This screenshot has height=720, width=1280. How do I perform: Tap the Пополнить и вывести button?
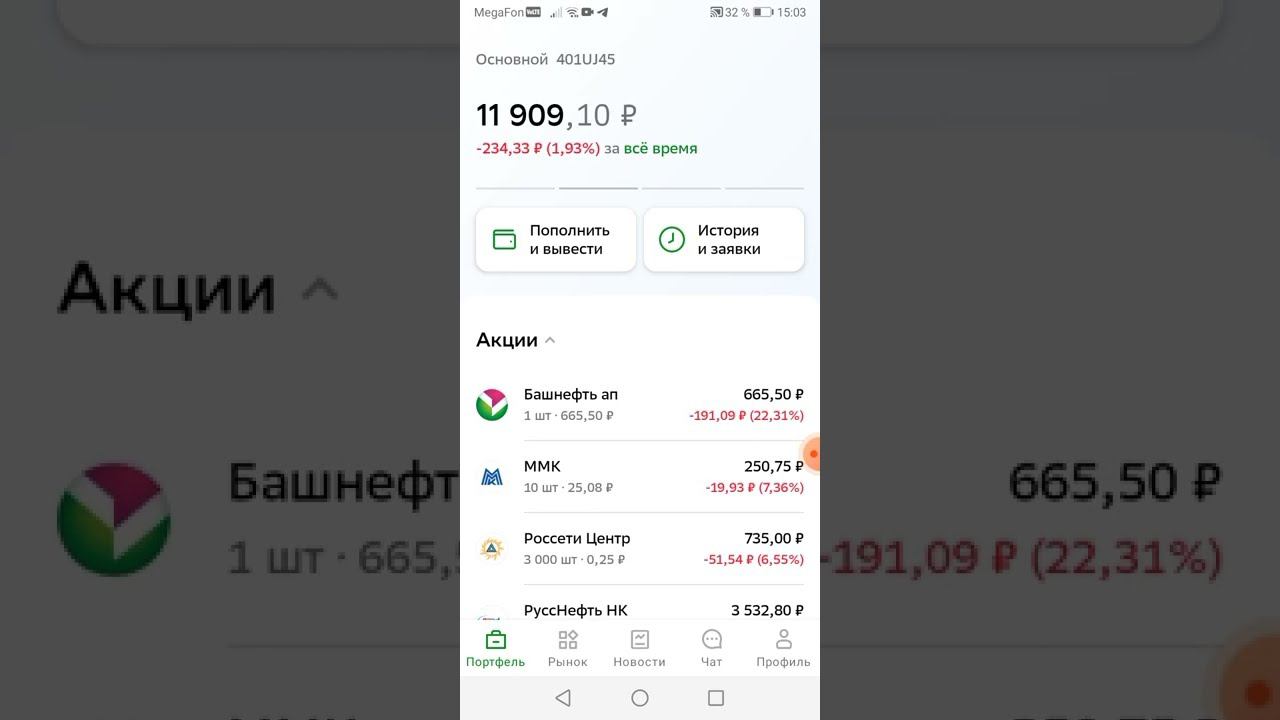(556, 240)
